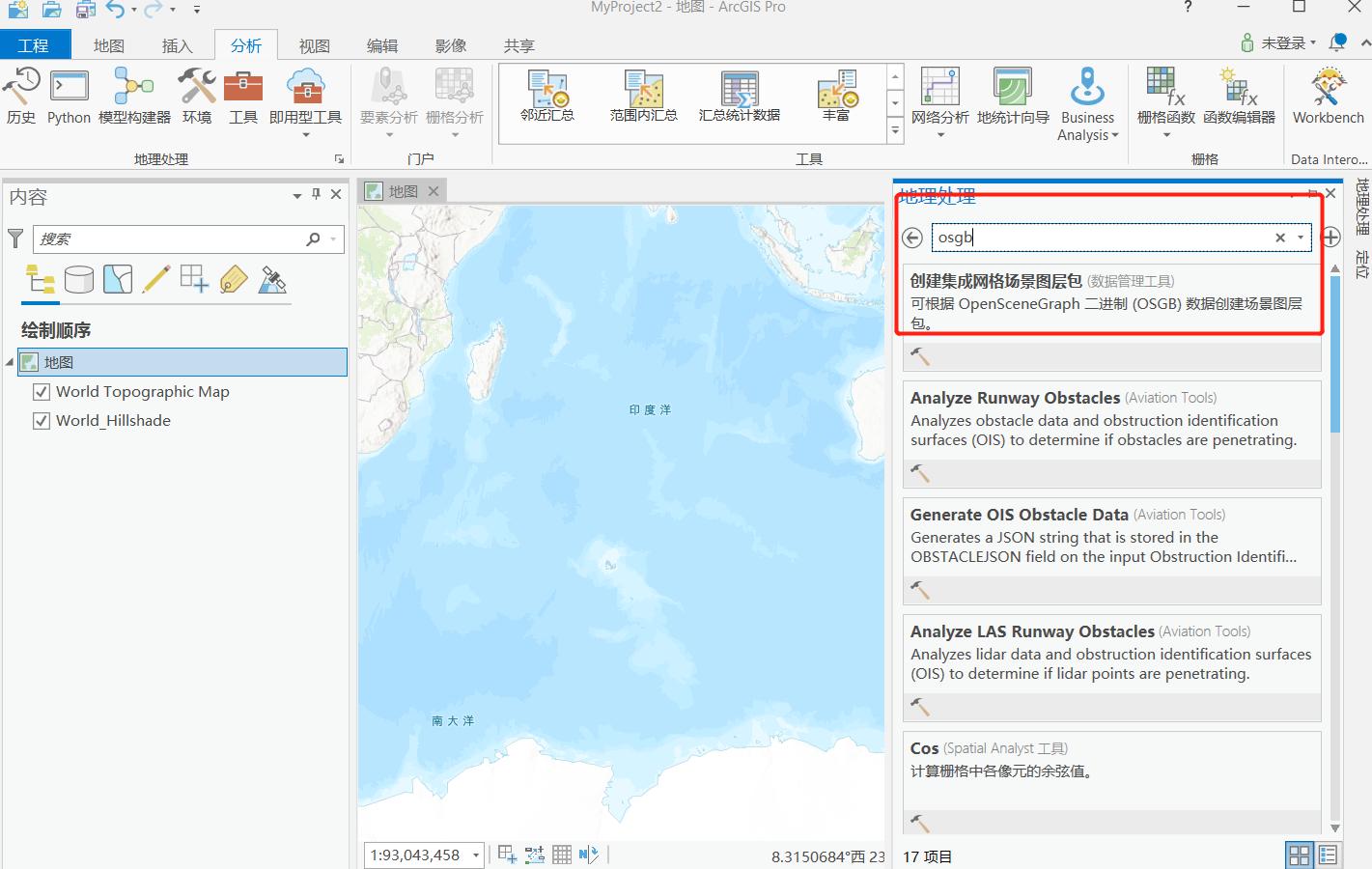The image size is (1372, 869).
Task: Click the add button beside Geoprocessing search
Action: pos(1330,238)
